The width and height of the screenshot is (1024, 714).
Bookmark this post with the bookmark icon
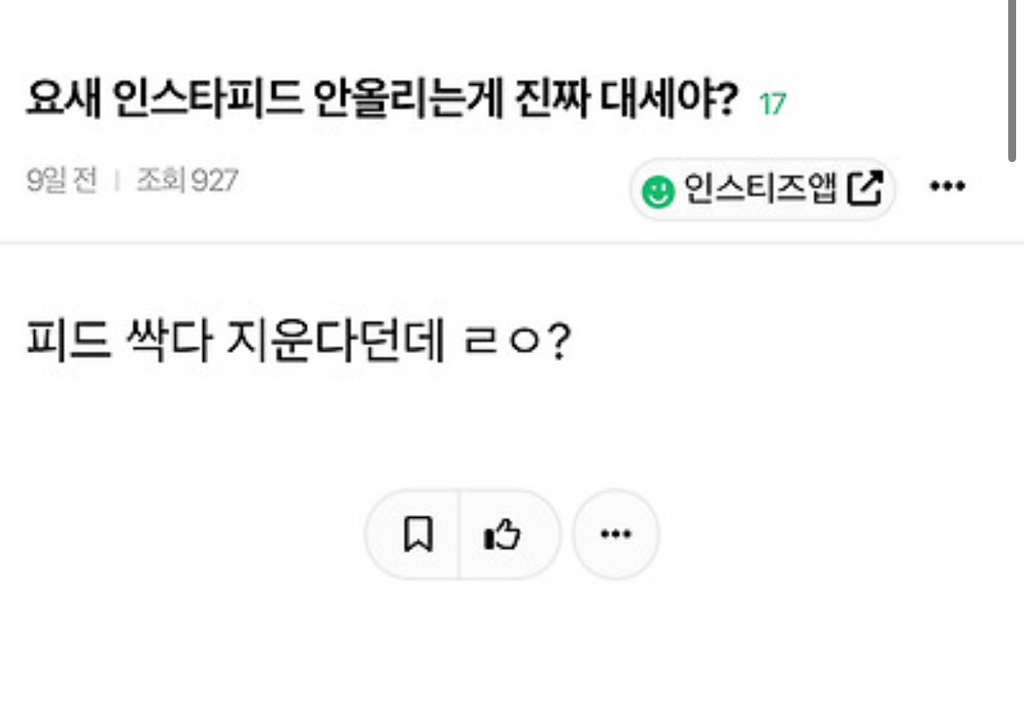pyautogui.click(x=417, y=535)
